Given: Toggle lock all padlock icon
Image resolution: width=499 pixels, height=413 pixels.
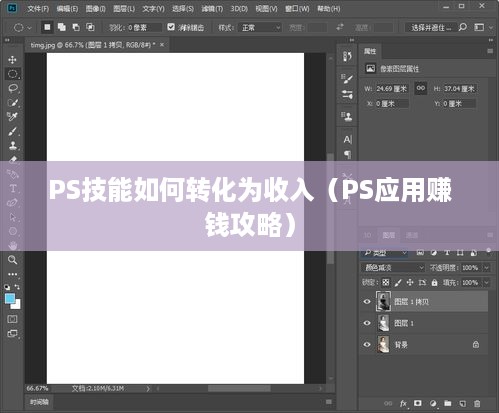Looking at the screenshot, I should pyautogui.click(x=434, y=283).
